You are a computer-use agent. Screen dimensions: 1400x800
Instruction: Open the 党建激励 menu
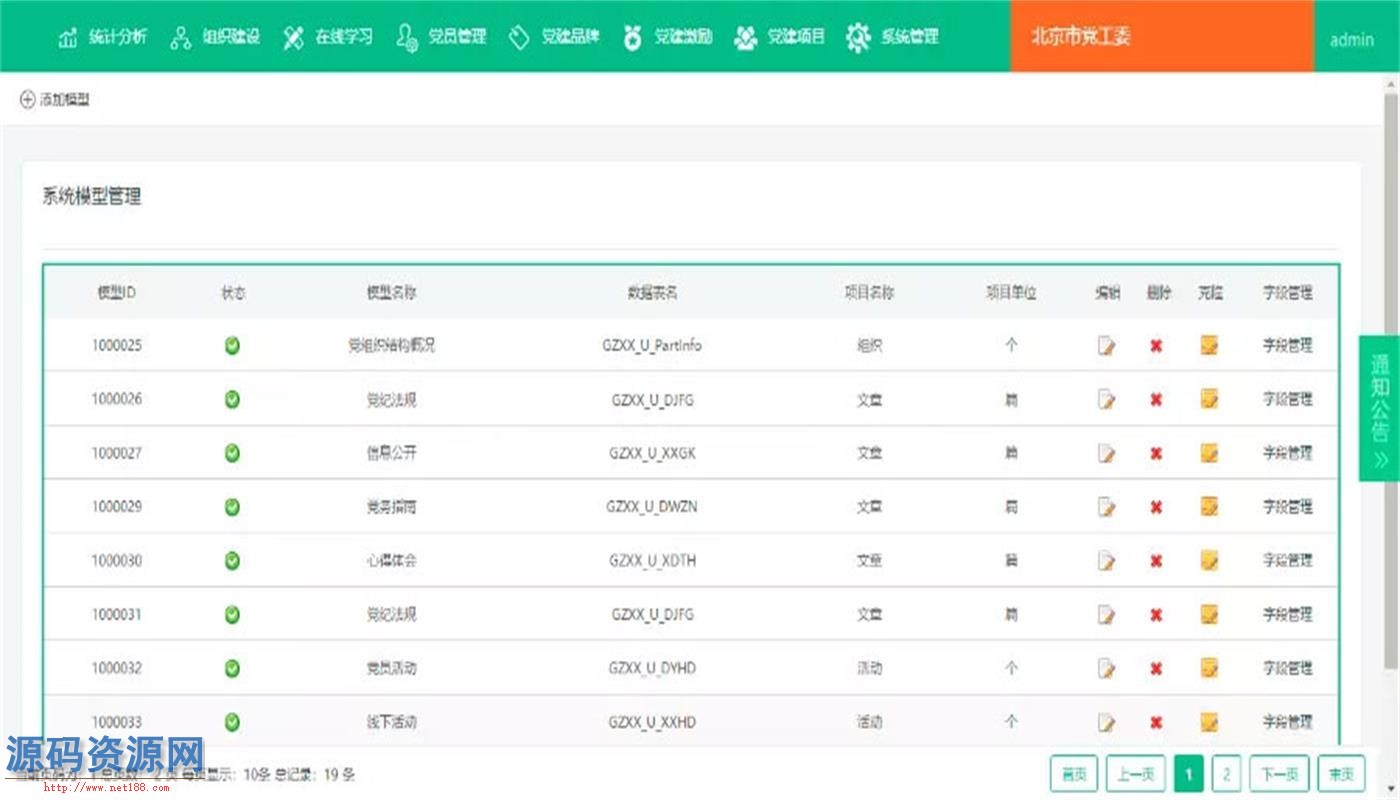(667, 38)
